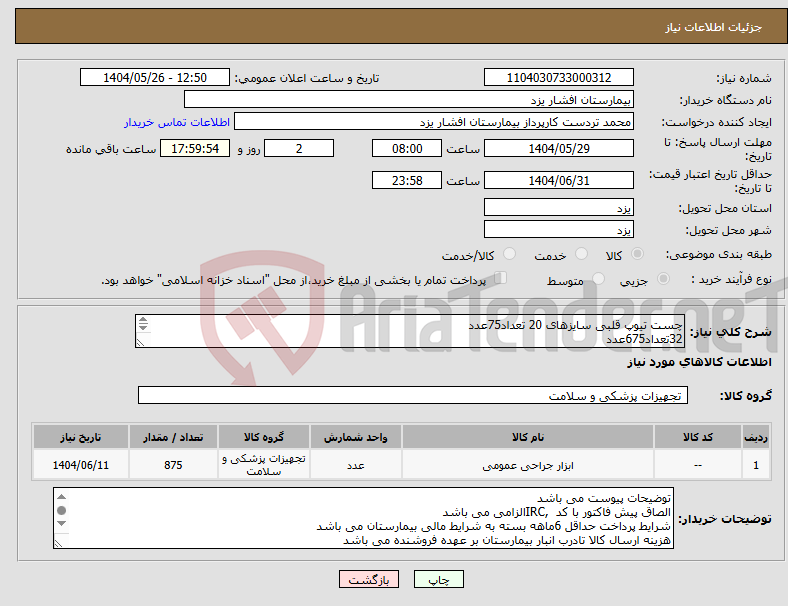Click the general description text area
This screenshot has height=606, width=788.
(410, 332)
